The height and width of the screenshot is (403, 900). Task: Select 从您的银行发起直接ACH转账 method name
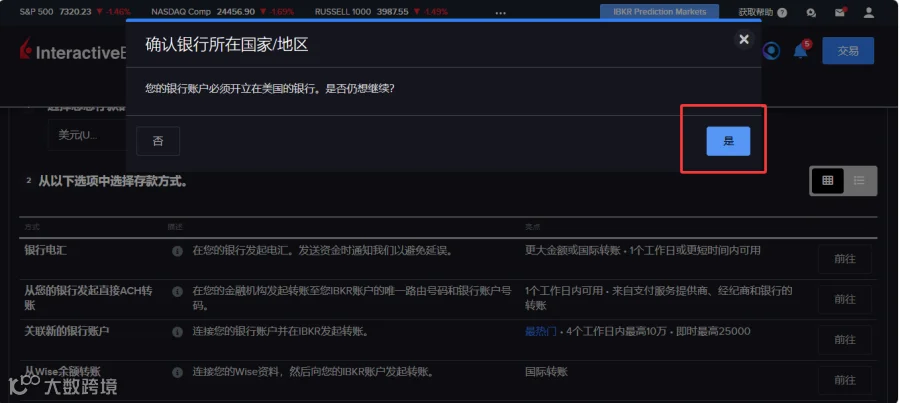[x=88, y=298]
